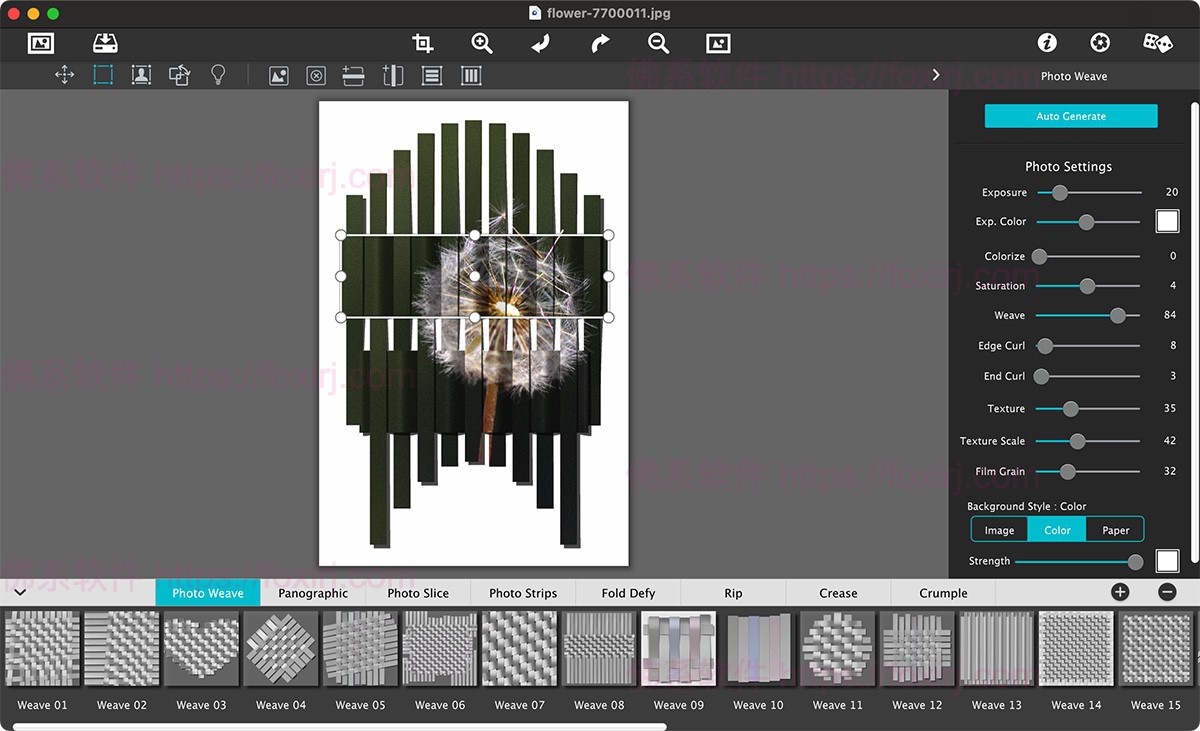This screenshot has width=1200, height=731.
Task: Open the Exp. Color swatch
Action: pyautogui.click(x=1167, y=220)
